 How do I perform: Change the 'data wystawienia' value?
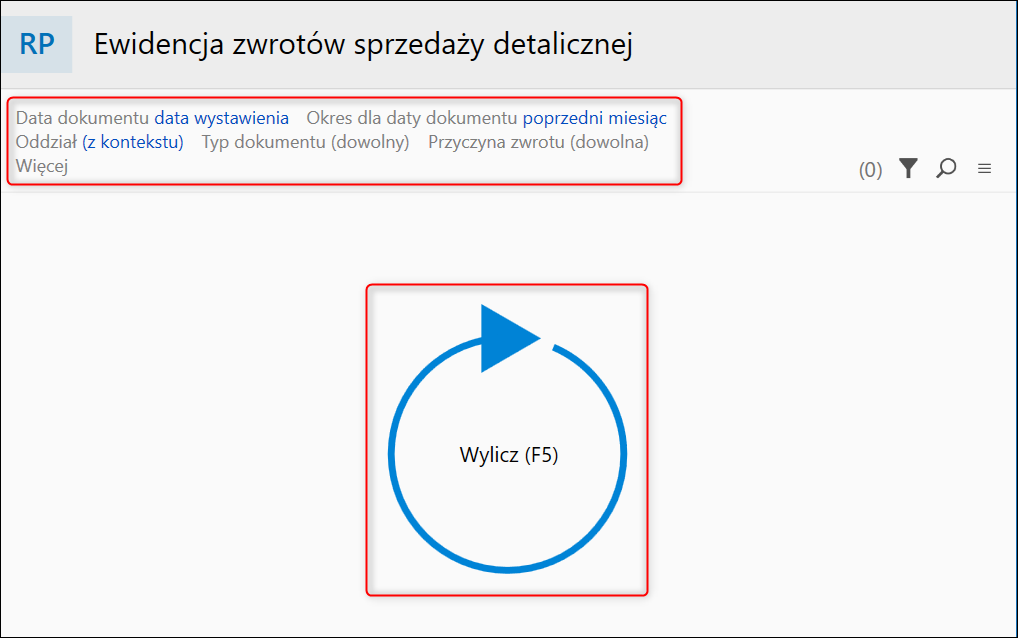[221, 118]
